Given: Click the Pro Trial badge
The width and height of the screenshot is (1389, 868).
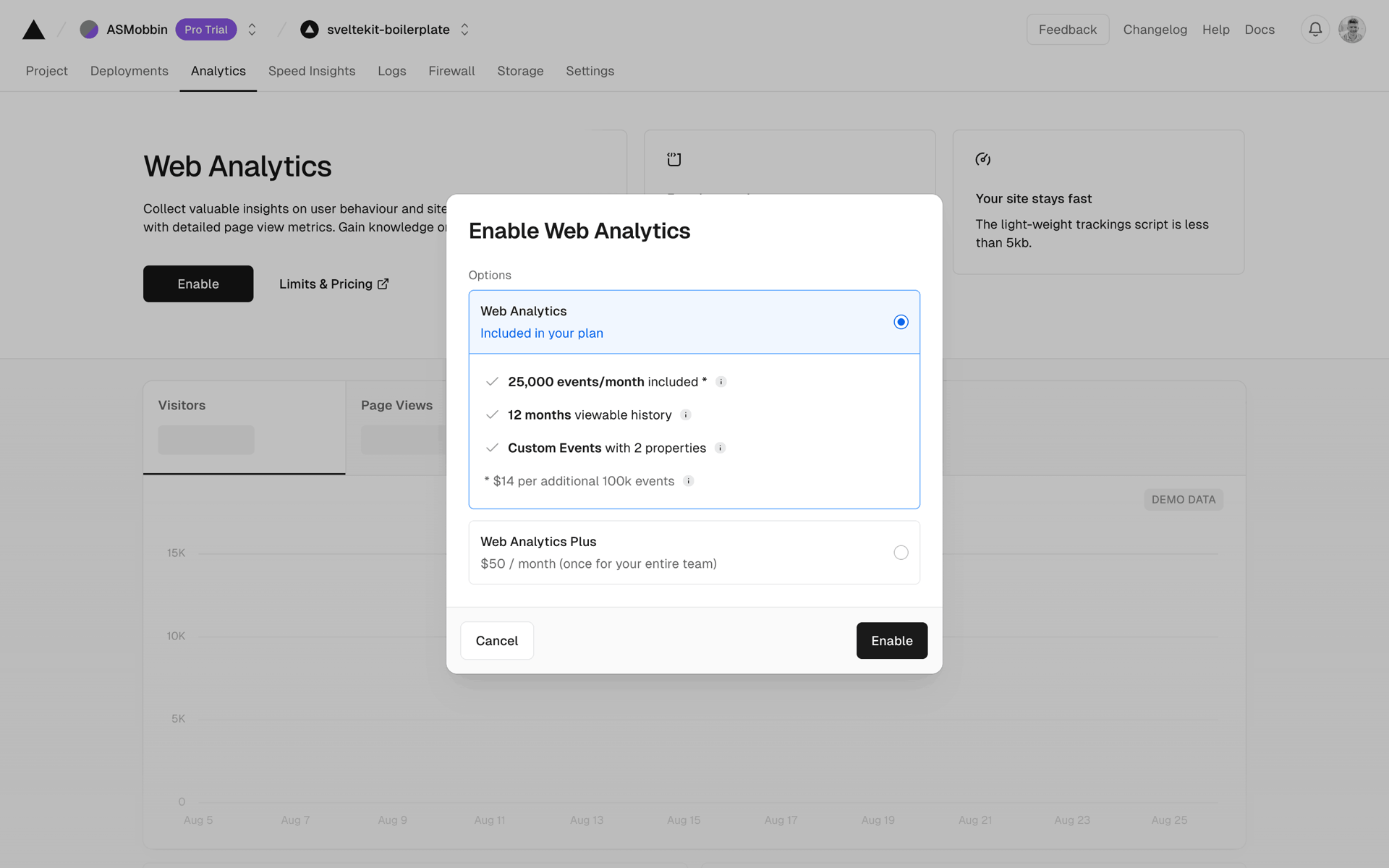Looking at the screenshot, I should [x=206, y=30].
